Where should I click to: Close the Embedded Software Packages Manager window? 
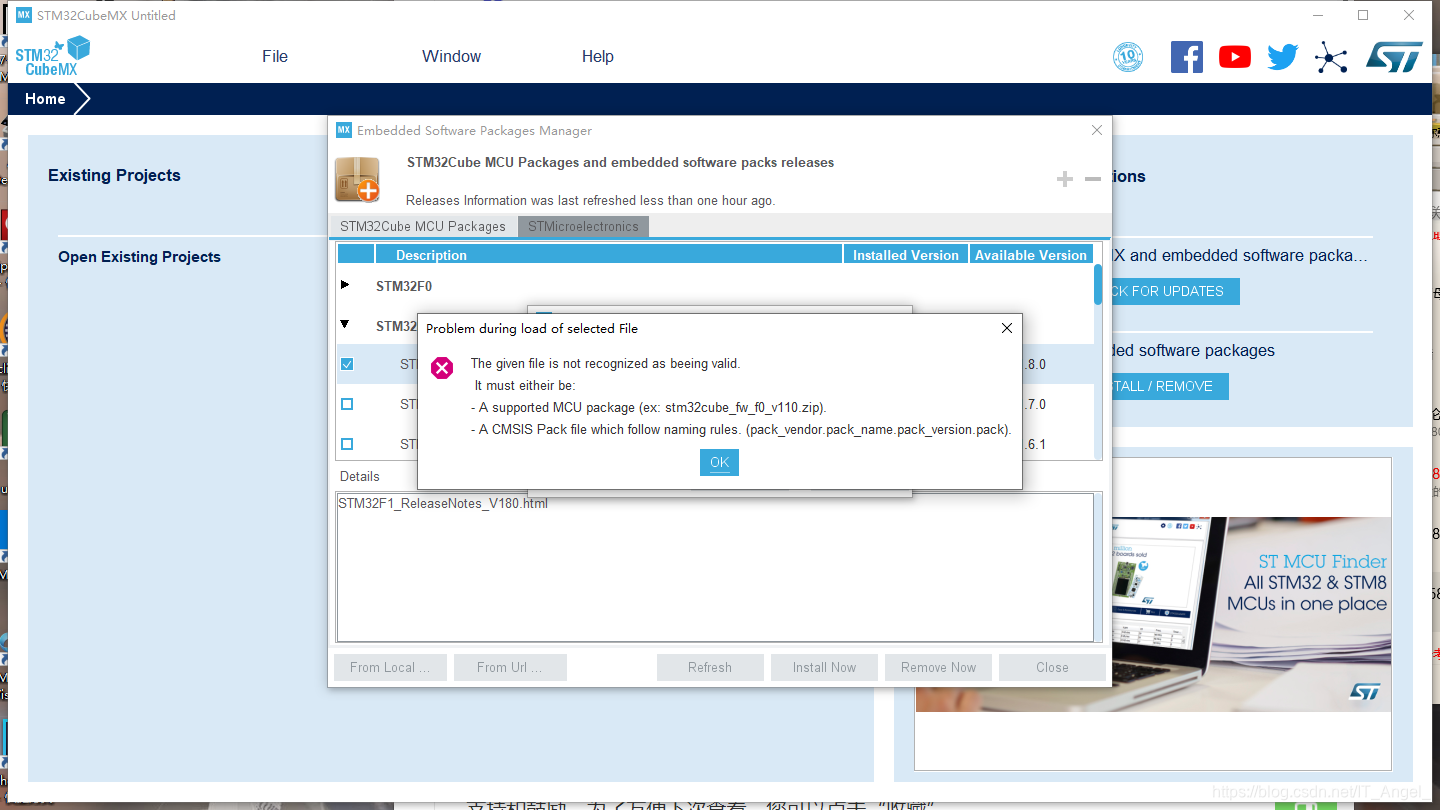(x=1097, y=130)
